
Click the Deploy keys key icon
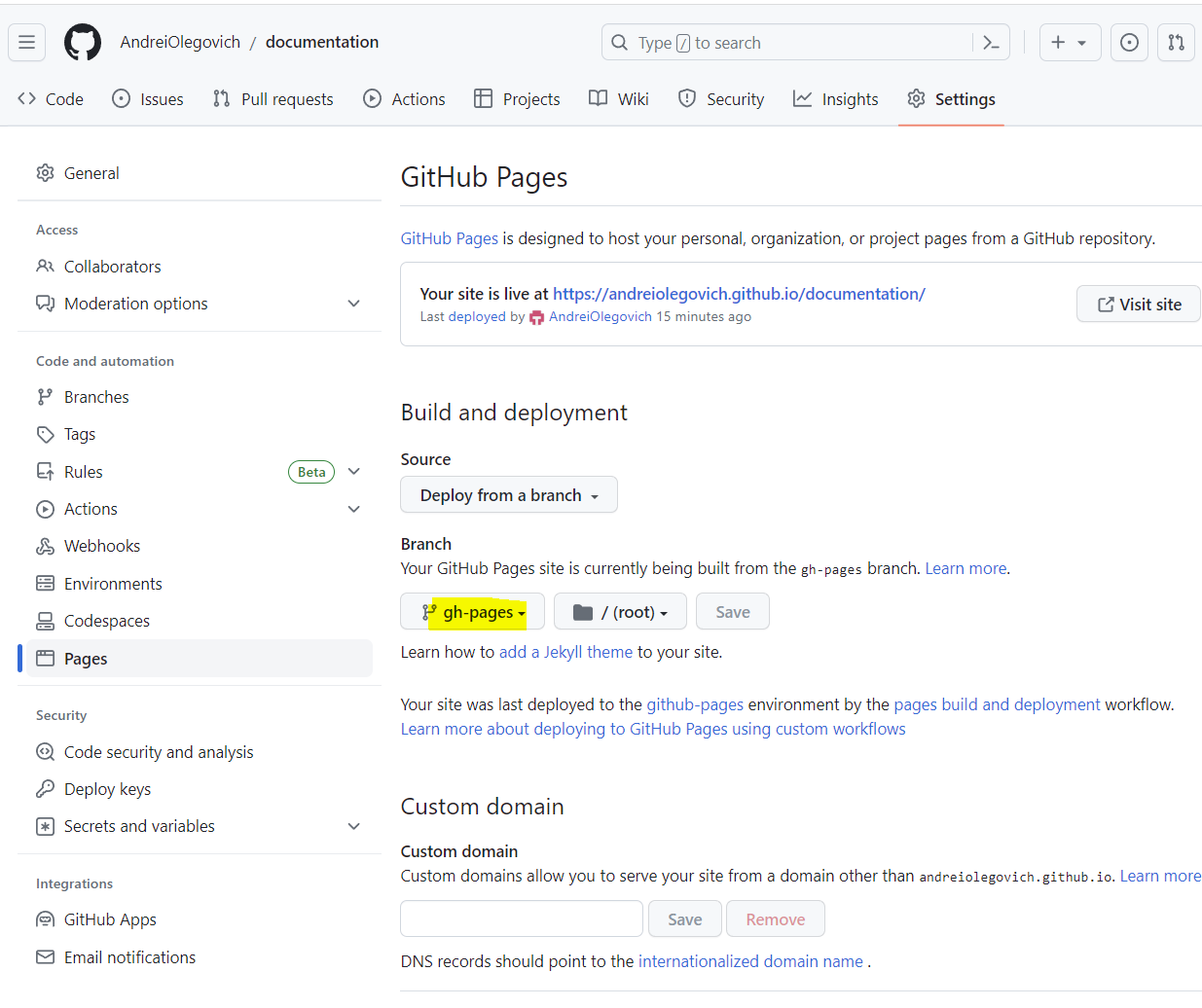point(45,789)
